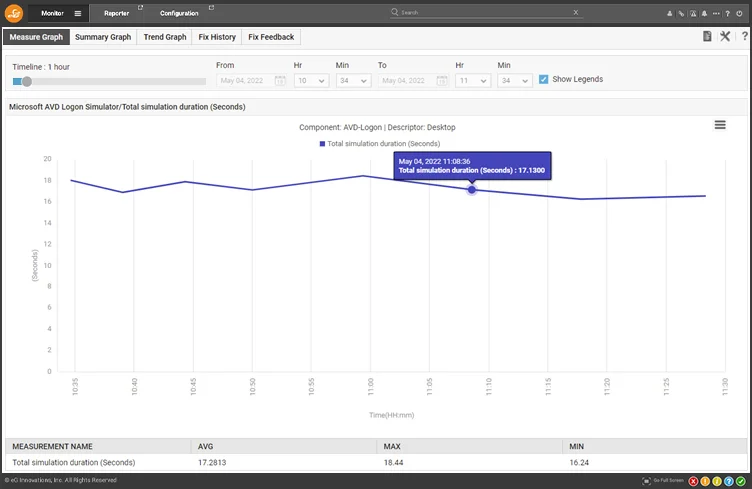Open the Reporter module
The height and width of the screenshot is (489, 752).
pyautogui.click(x=117, y=13)
